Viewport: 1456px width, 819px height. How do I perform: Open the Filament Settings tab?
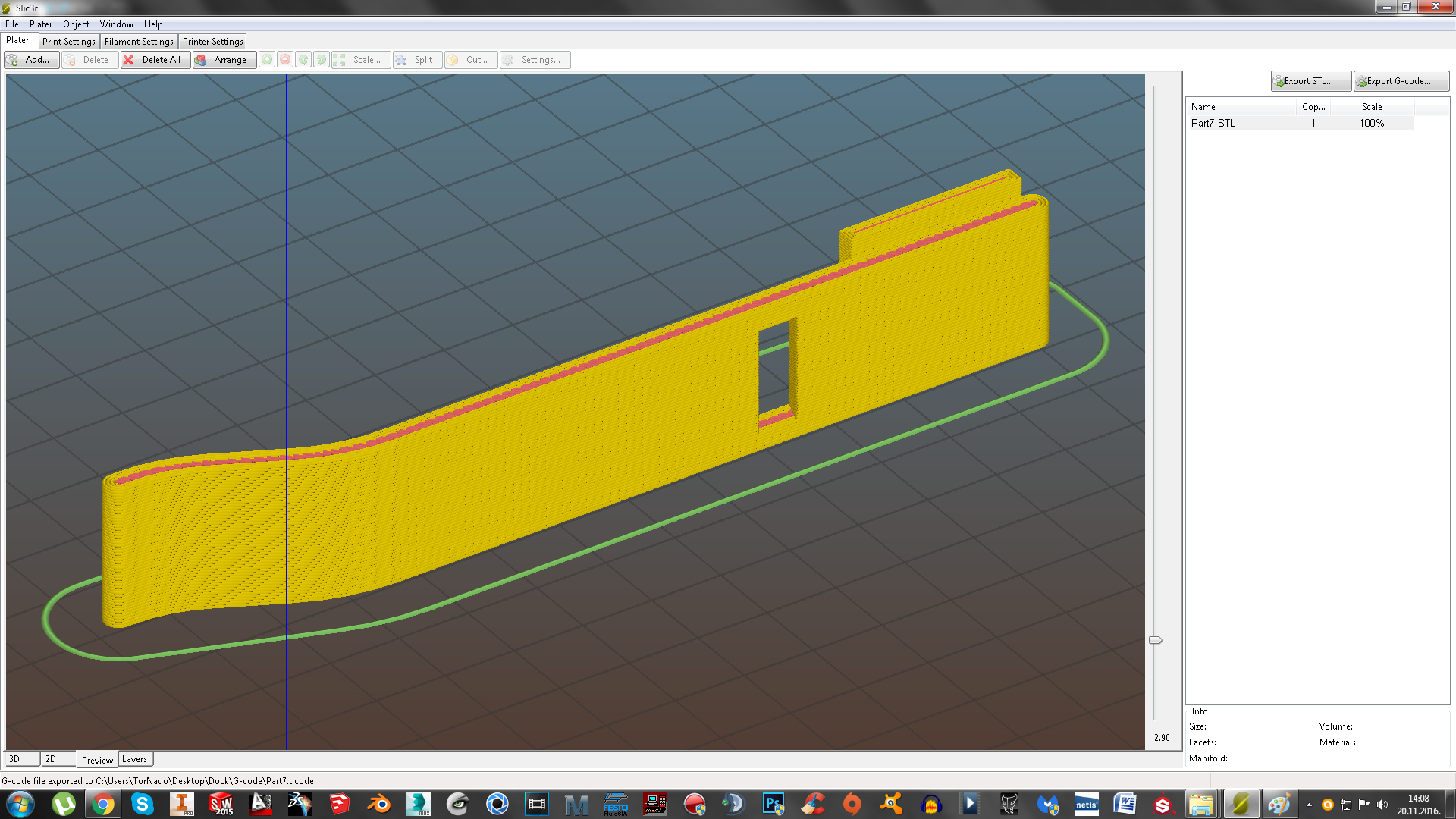click(x=139, y=42)
